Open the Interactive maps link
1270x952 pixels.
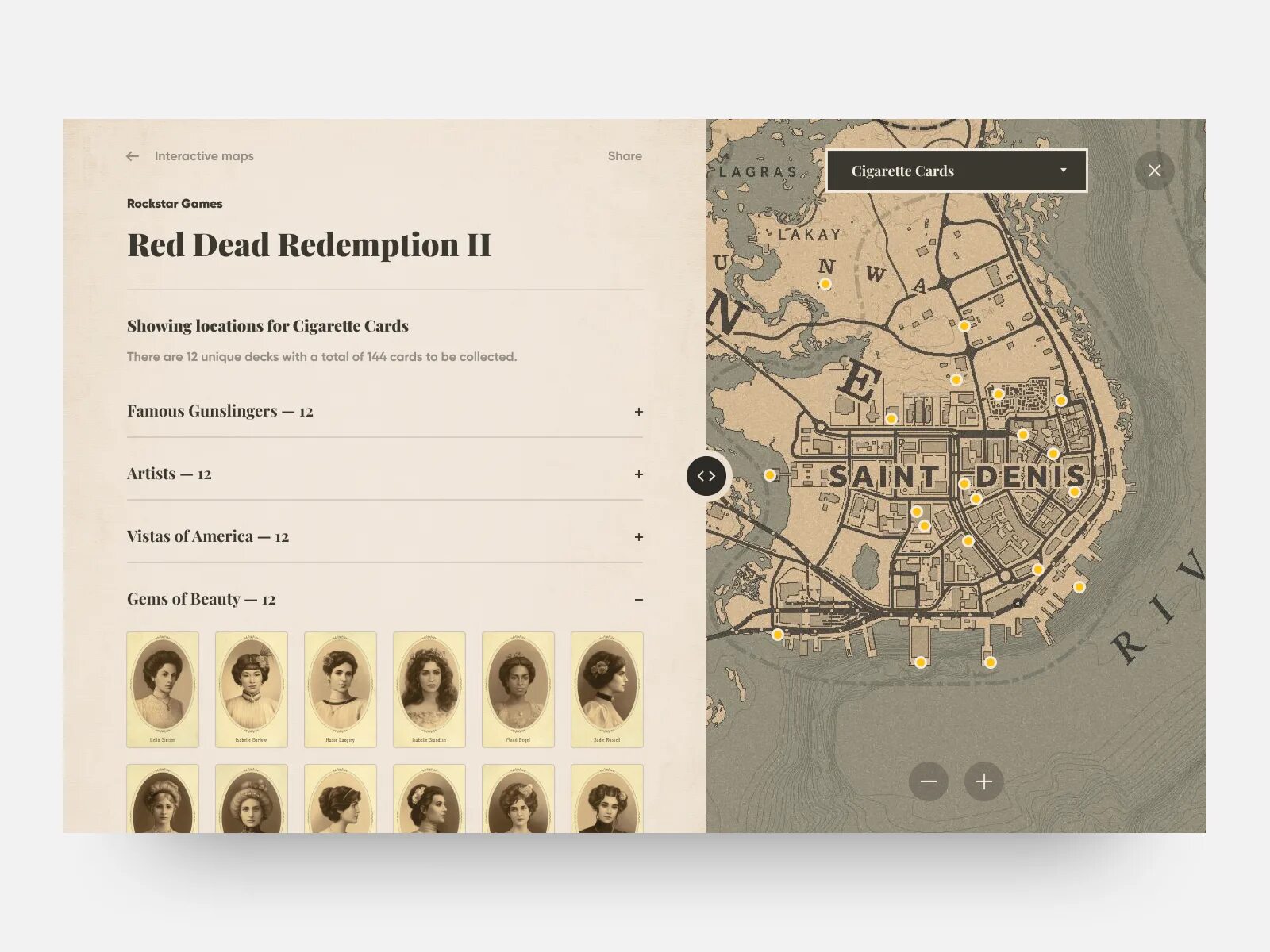(x=204, y=156)
